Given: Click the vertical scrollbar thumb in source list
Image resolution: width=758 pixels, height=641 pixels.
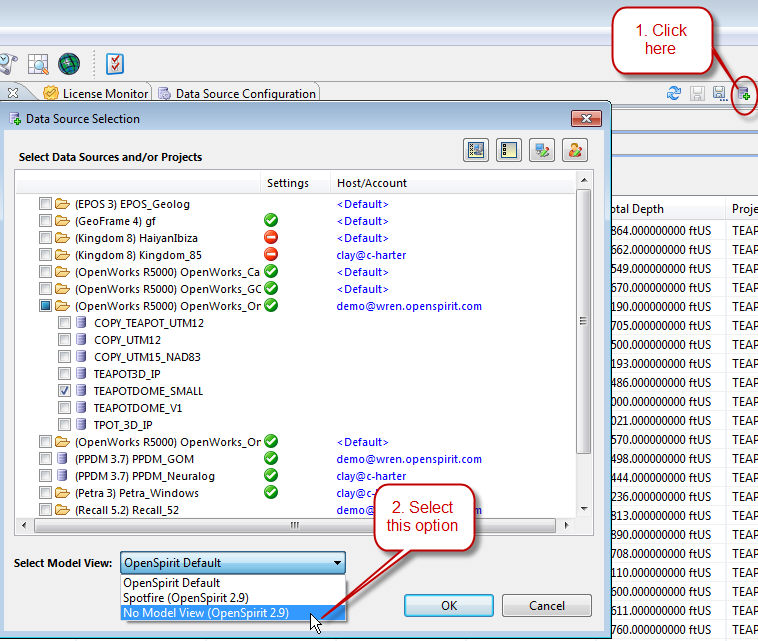Looking at the screenshot, I should pos(584,321).
